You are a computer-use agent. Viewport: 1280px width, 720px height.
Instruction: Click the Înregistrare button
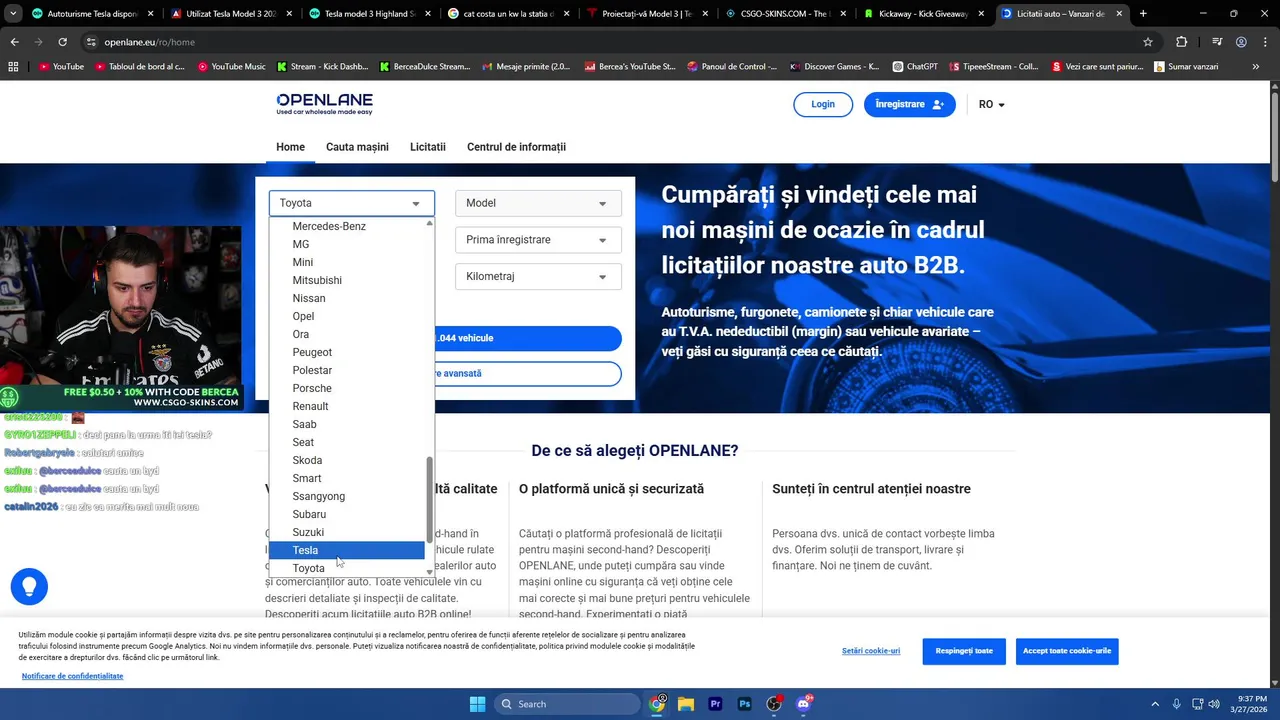(x=910, y=104)
